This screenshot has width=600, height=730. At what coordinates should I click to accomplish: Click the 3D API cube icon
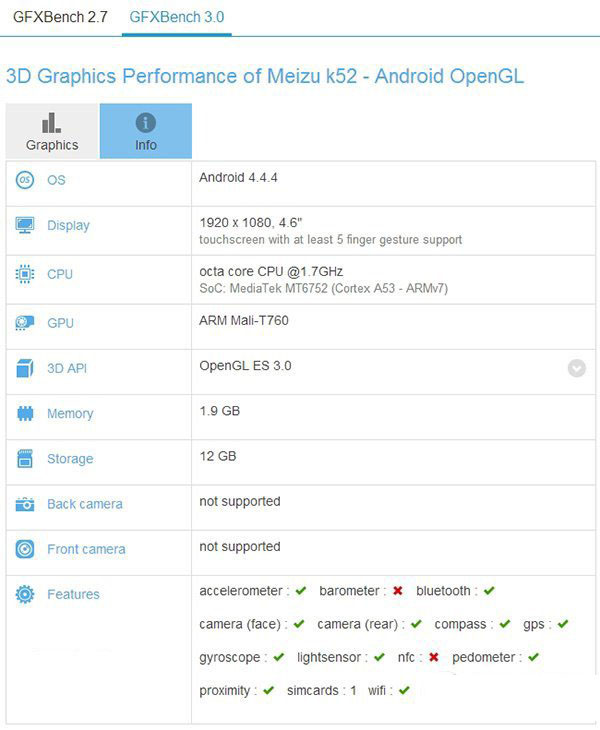(25, 368)
